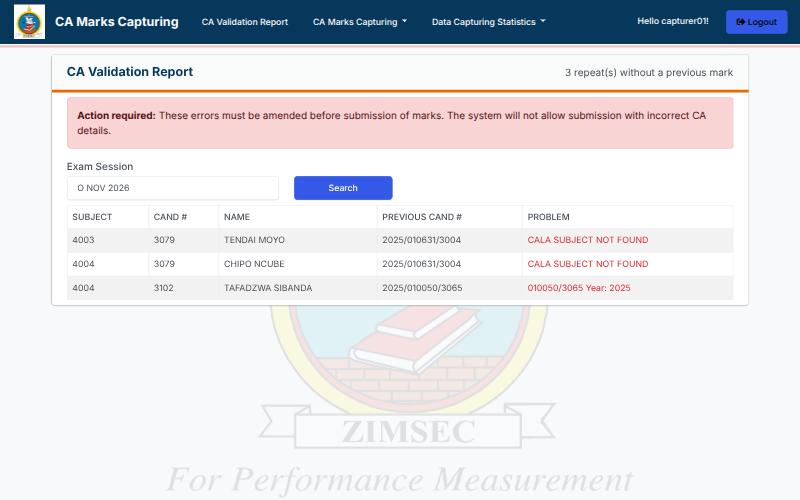Screen dimensions: 800x500
Task: Click the 3 repeat(s) without a previous mark note
Action: (x=648, y=72)
